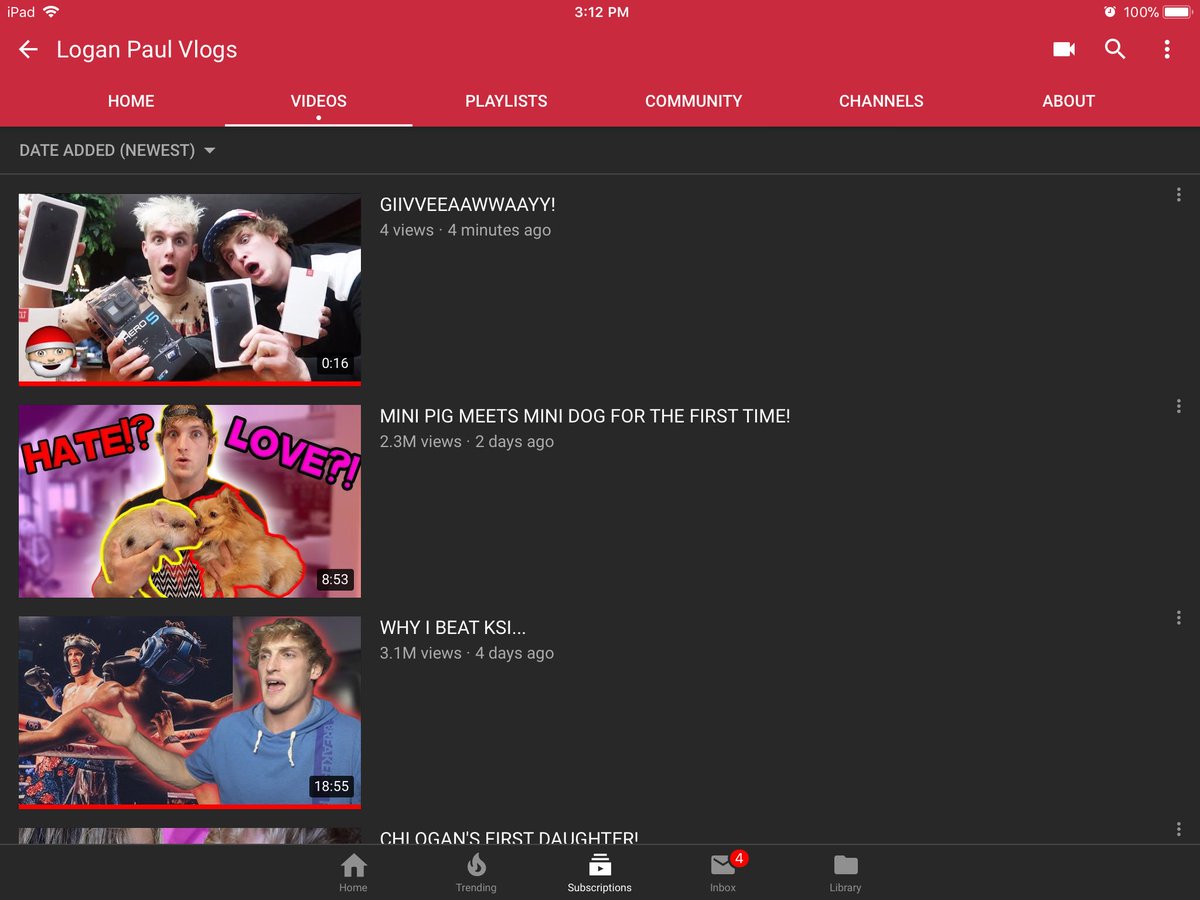Expand the DATE ADDED (NEWEST) sort dropdown
Screen dimensions: 1200x900
coord(117,150)
